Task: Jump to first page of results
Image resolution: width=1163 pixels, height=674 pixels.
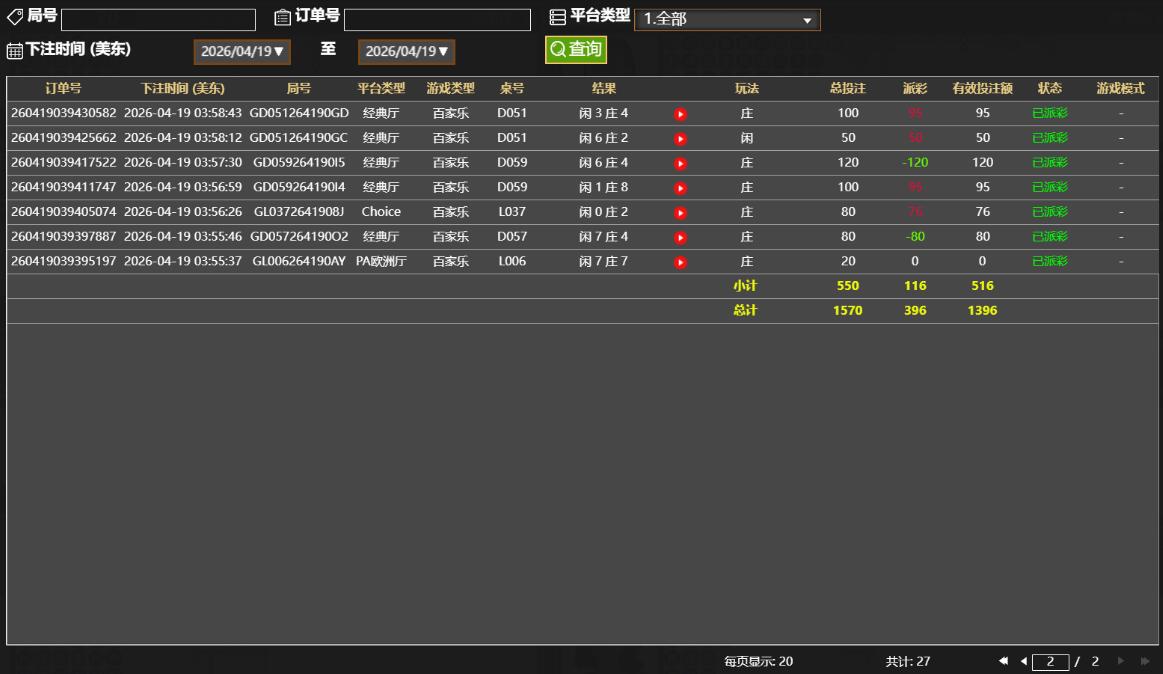Action: 1003,661
